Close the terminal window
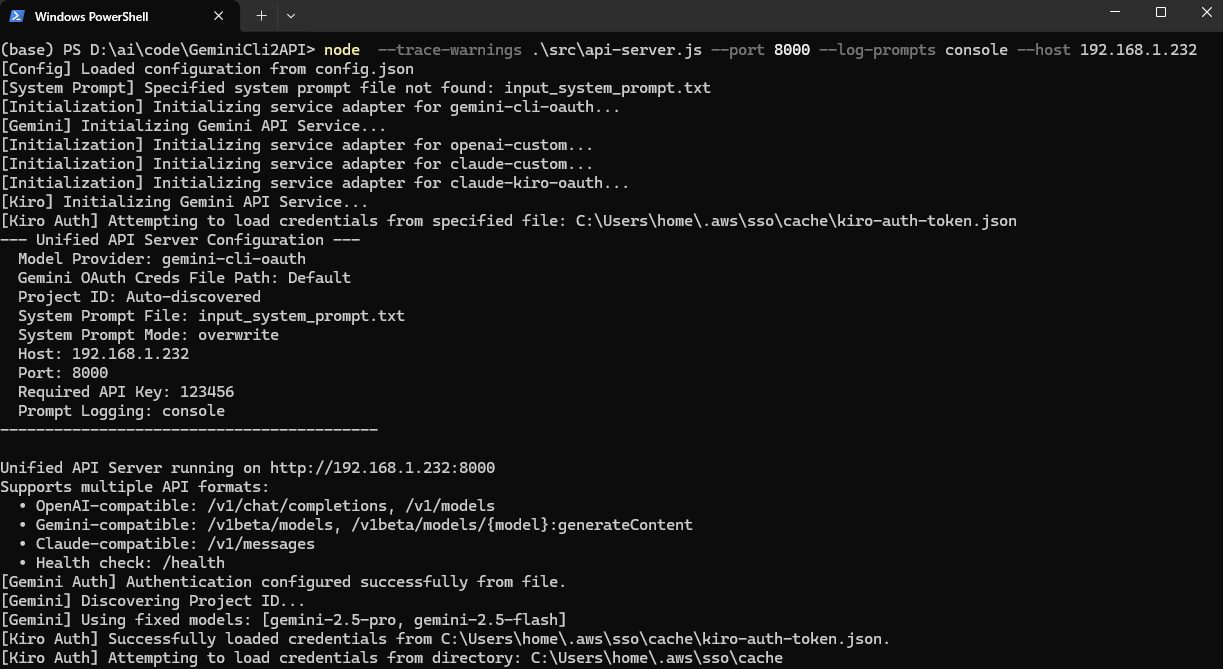Screen dimensions: 1223x669 pyautogui.click(x=1203, y=12)
